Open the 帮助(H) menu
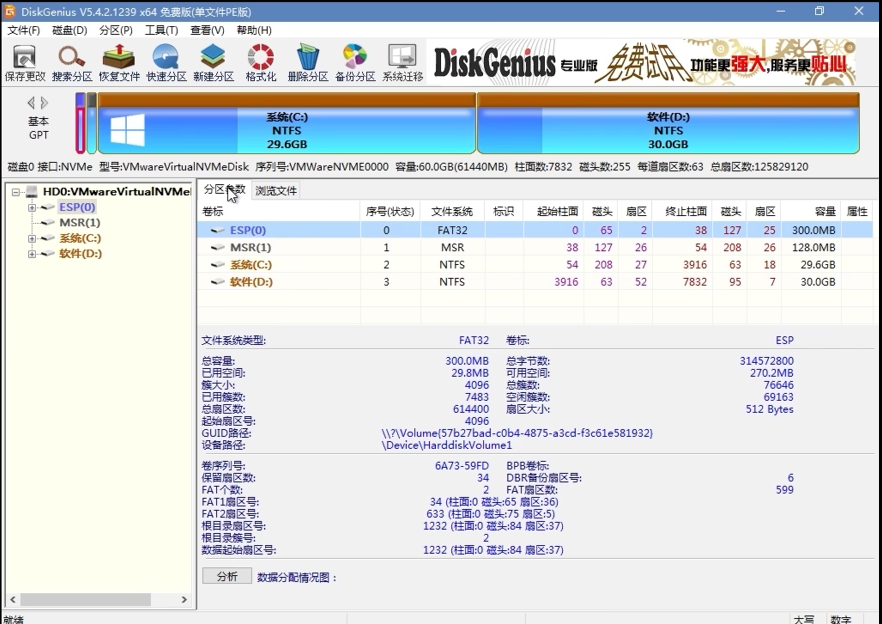882x624 pixels. point(254,30)
